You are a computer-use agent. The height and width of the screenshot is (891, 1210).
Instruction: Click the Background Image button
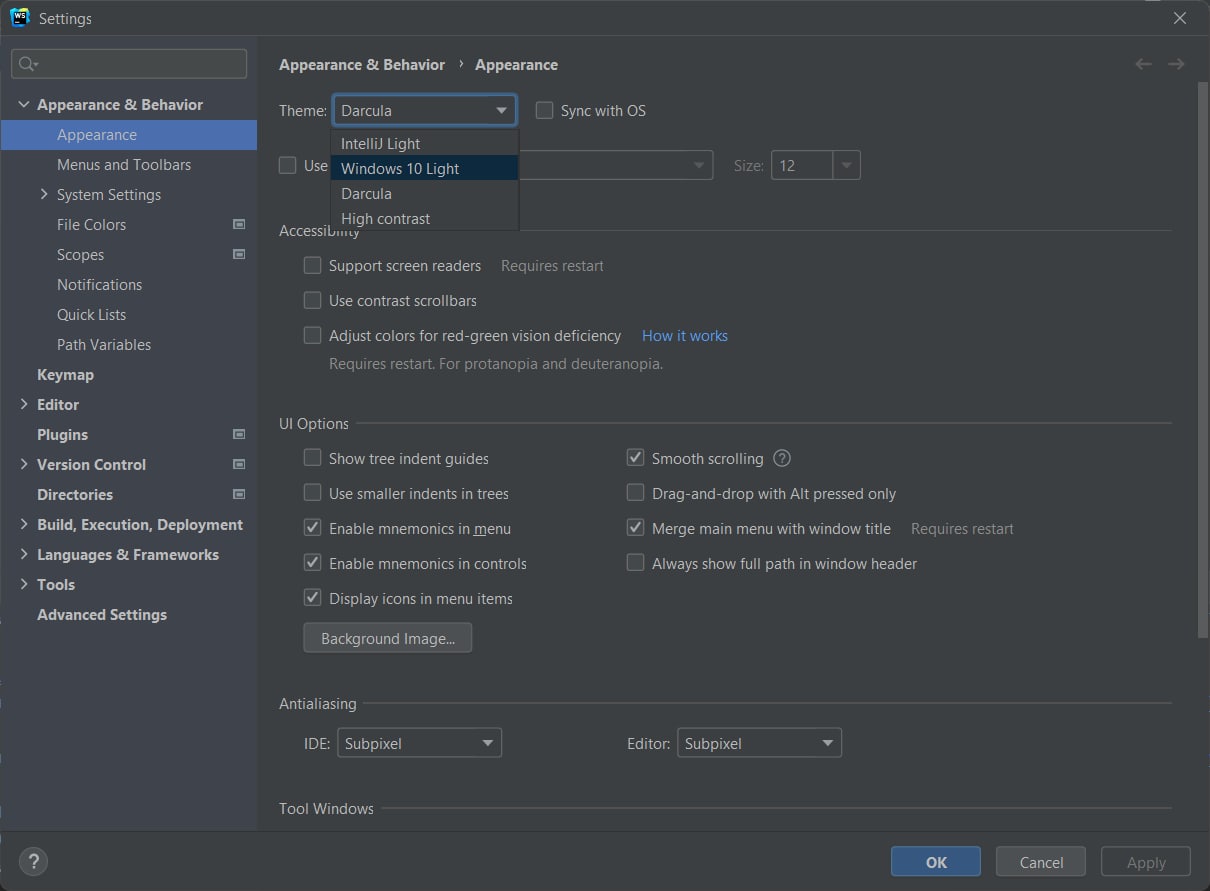coord(387,638)
